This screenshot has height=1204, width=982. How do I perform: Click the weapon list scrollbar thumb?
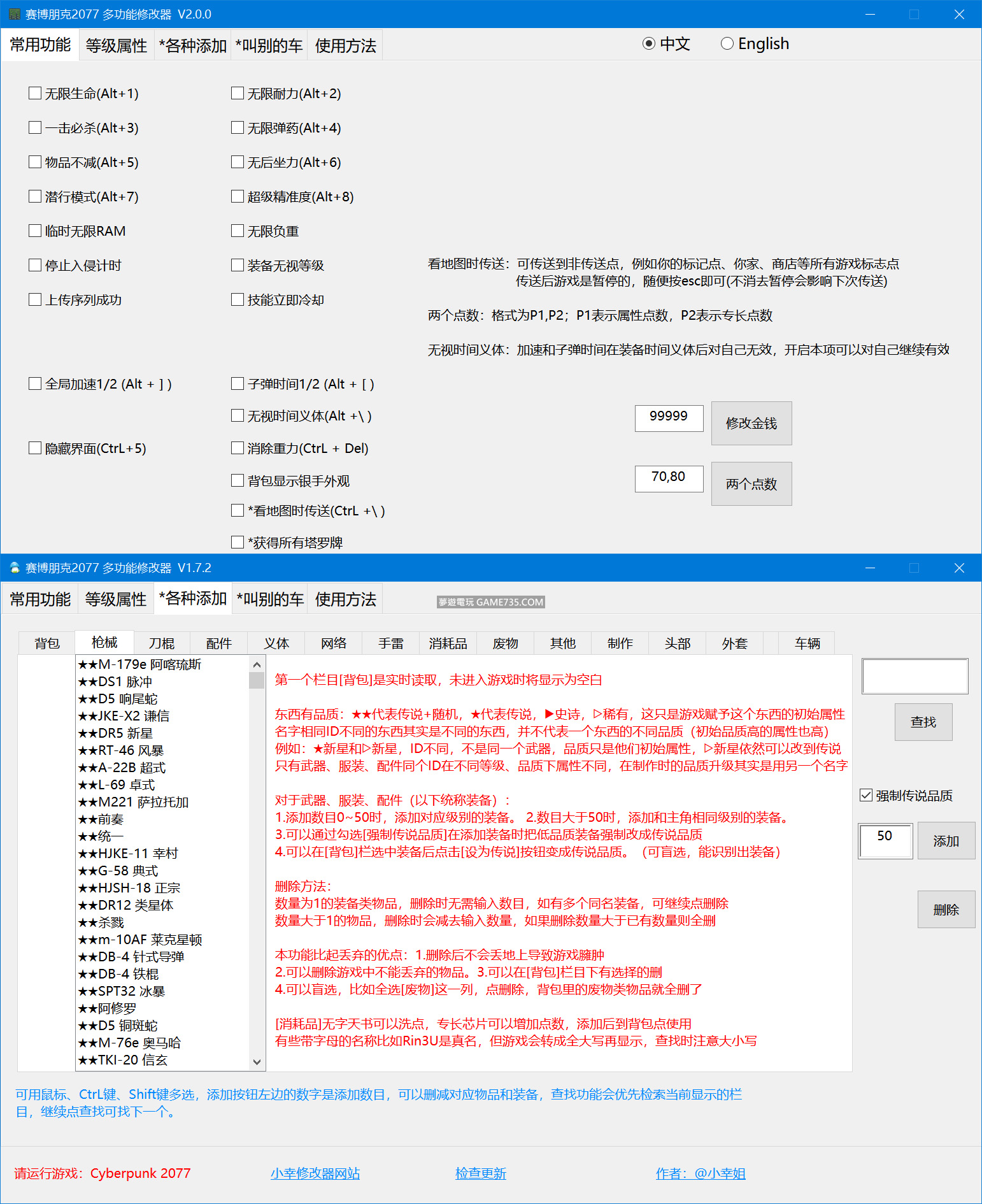257,681
